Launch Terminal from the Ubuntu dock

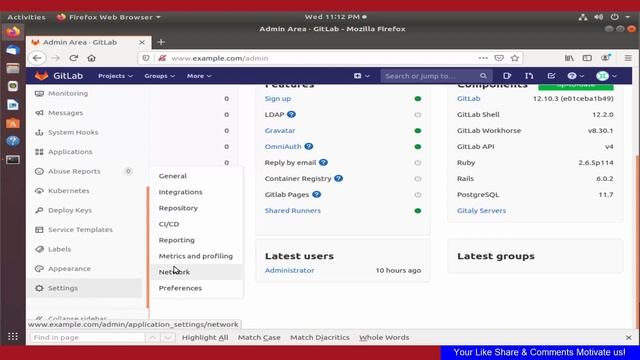tap(13, 160)
